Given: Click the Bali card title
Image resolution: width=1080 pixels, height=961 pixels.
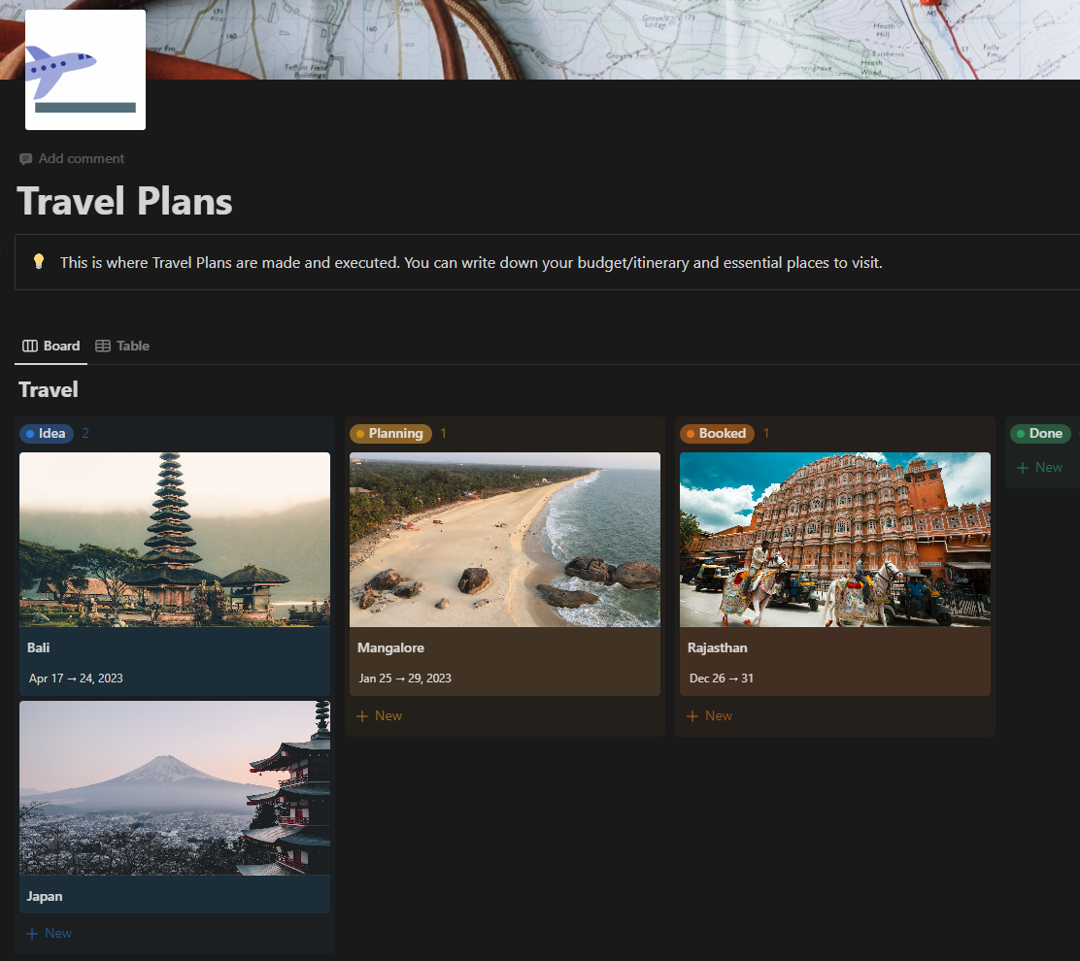Looking at the screenshot, I should click(39, 648).
